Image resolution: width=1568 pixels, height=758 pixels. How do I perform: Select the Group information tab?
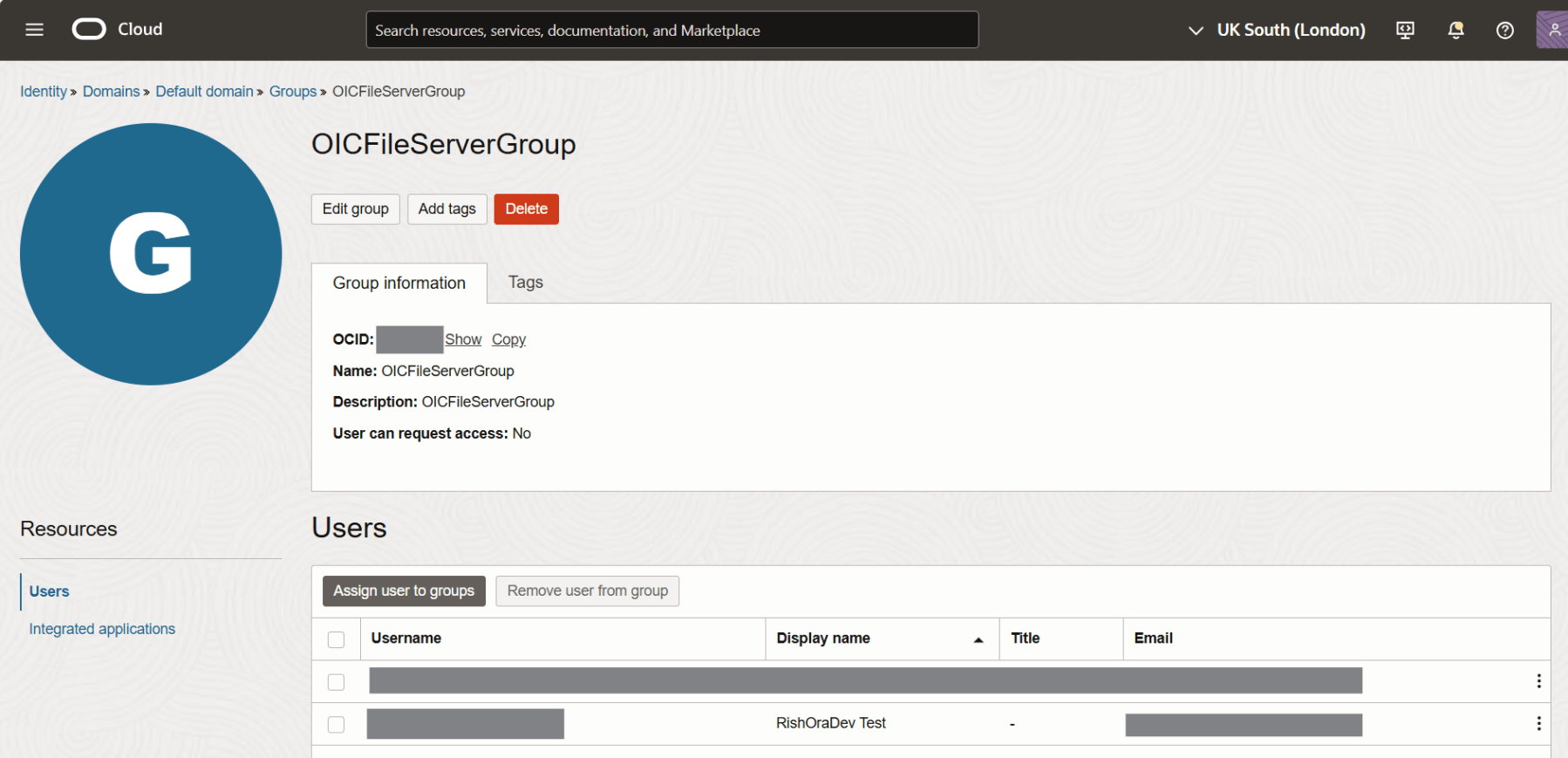(399, 283)
